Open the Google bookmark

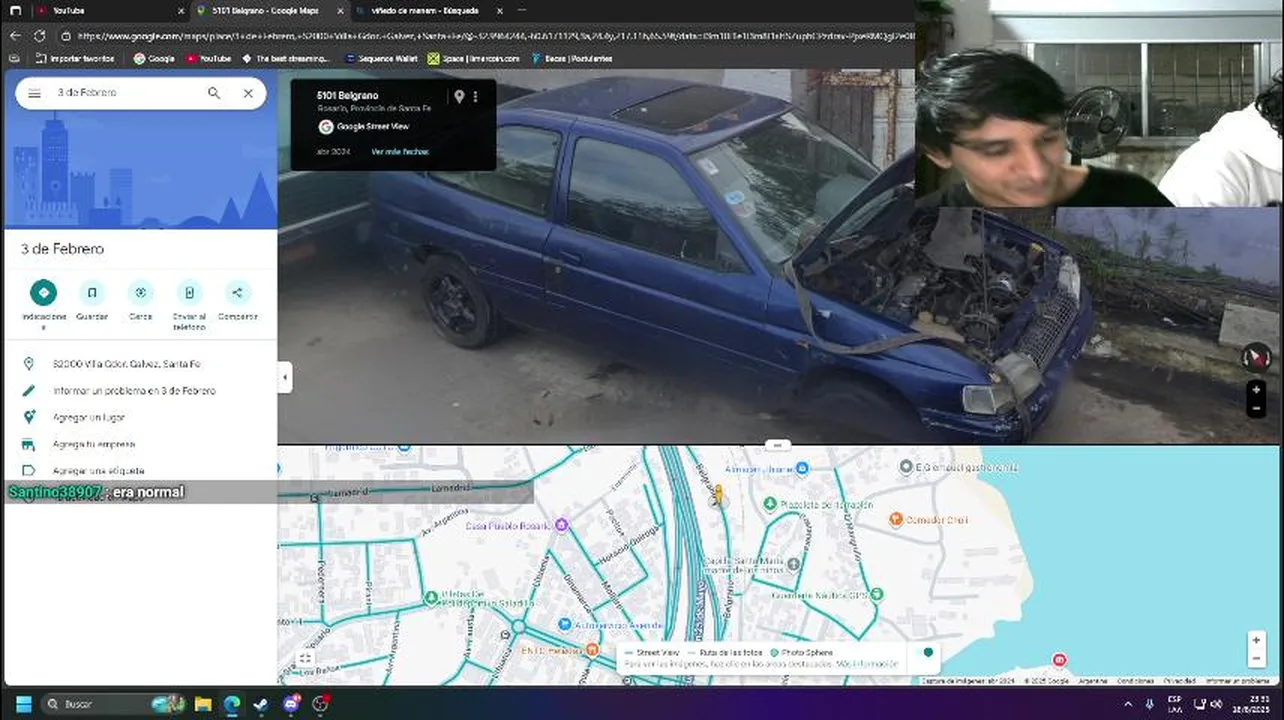pos(154,59)
